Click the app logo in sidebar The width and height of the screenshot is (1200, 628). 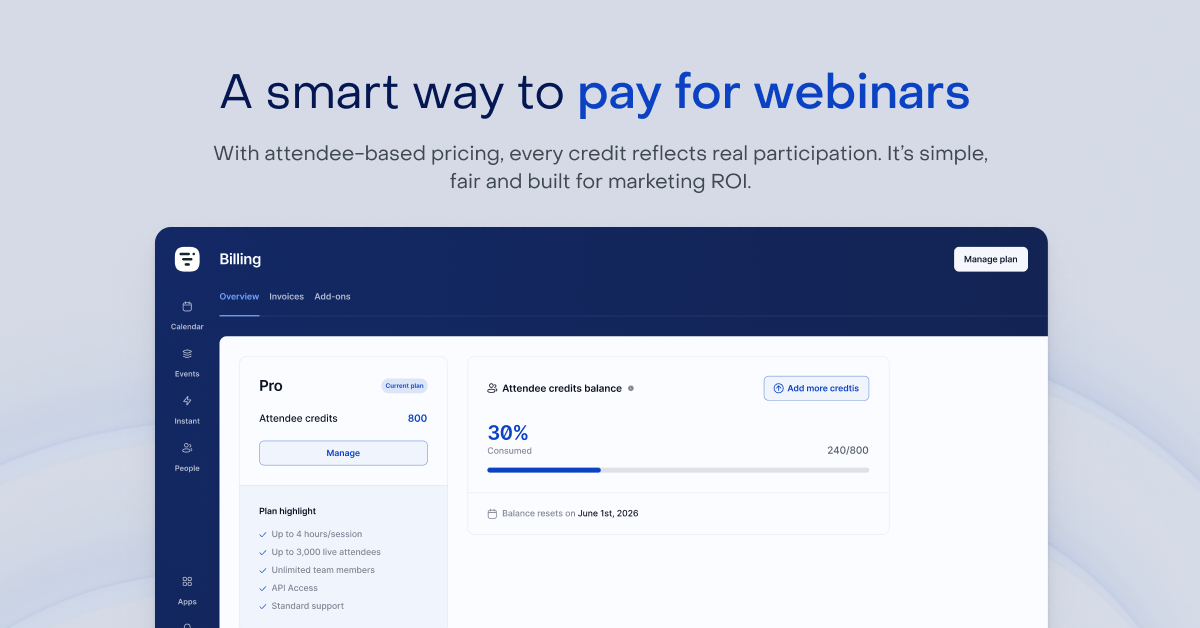(x=187, y=259)
